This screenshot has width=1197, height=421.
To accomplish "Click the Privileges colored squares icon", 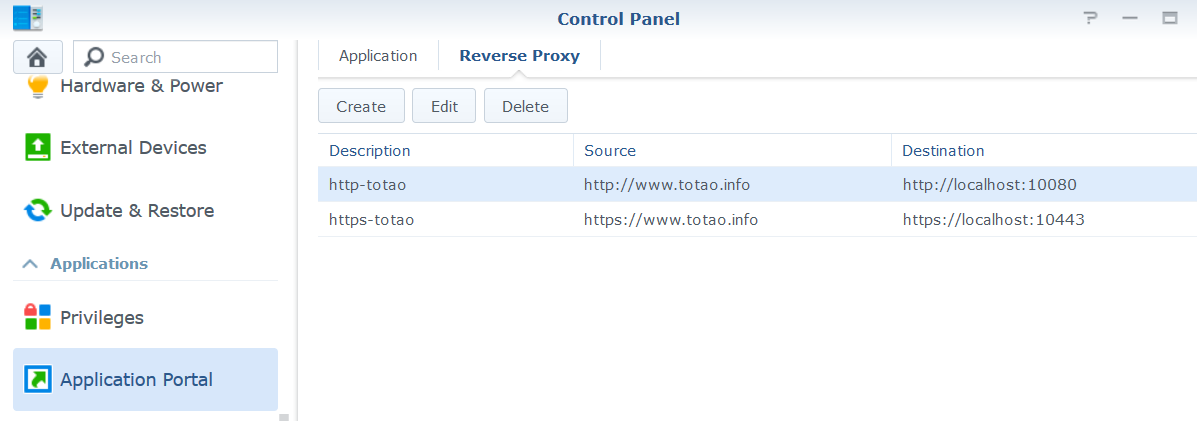I will pos(37,317).
